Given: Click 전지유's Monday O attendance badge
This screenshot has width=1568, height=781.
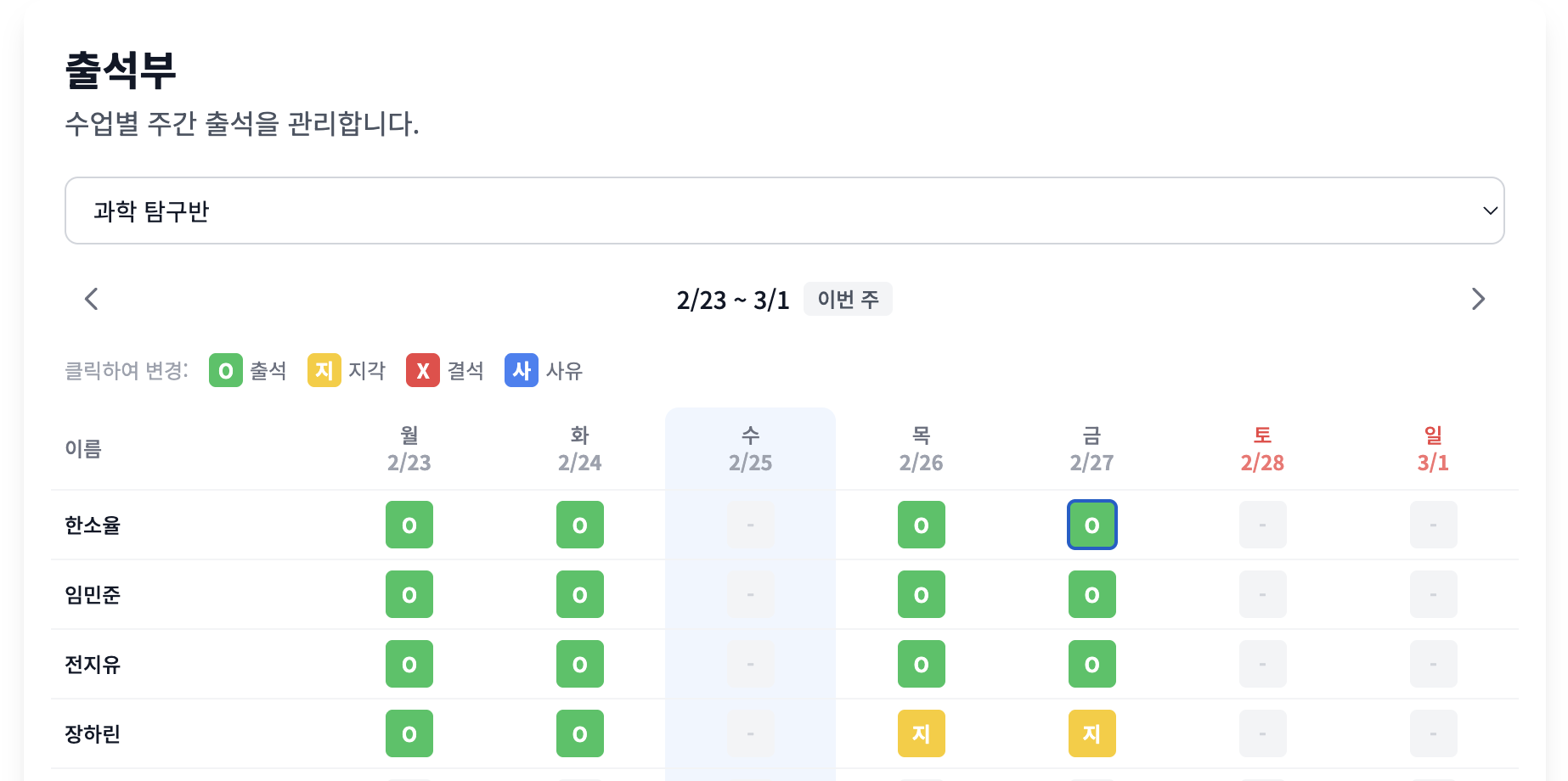Looking at the screenshot, I should pos(409,664).
